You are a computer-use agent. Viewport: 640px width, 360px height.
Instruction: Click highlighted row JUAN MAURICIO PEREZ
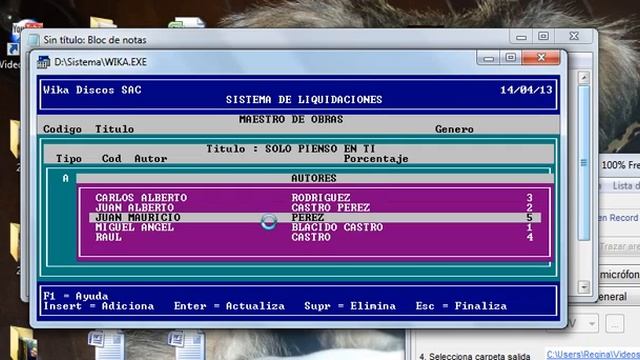click(315, 217)
